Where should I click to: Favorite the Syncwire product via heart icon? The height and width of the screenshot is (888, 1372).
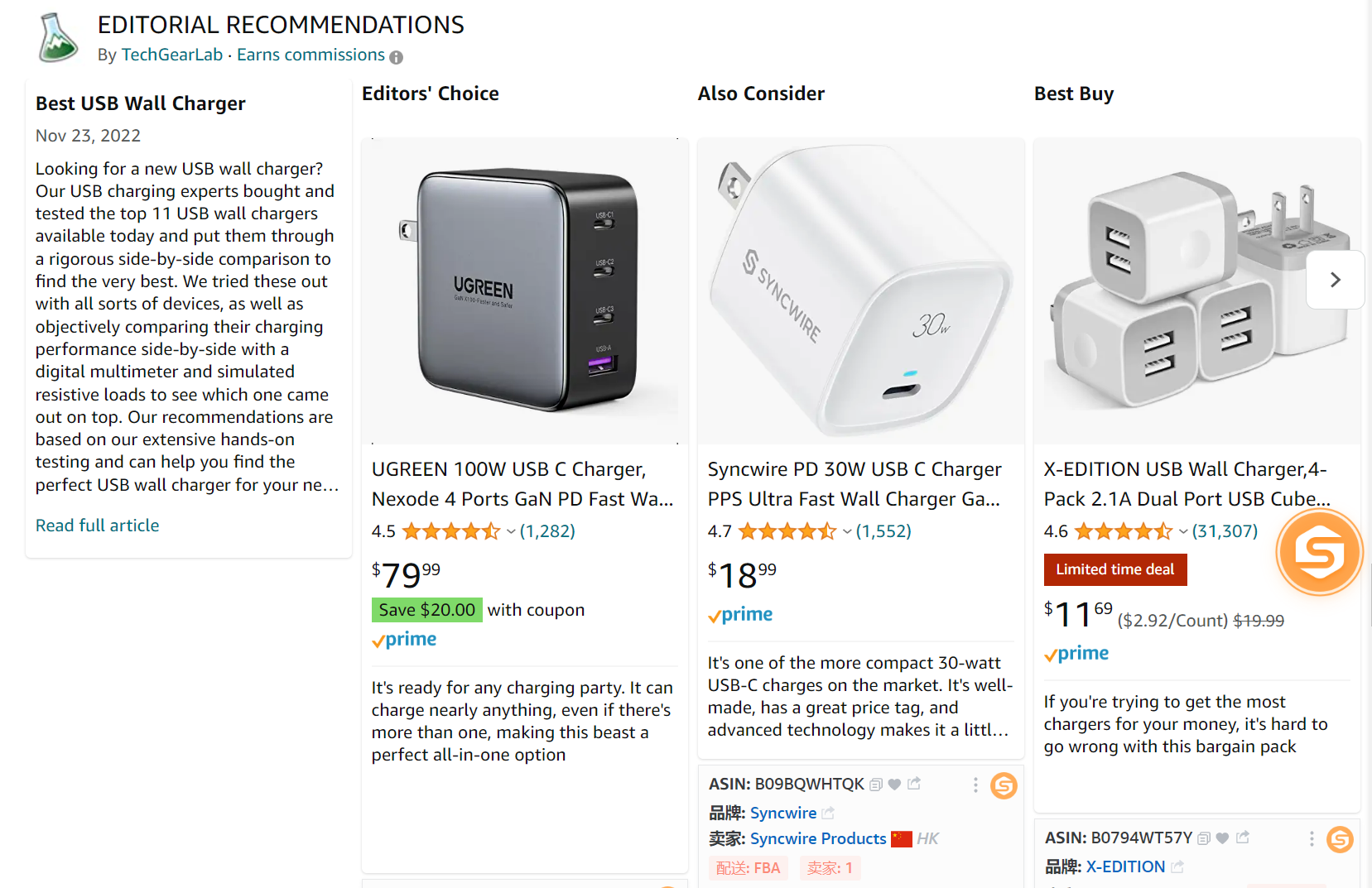(894, 785)
